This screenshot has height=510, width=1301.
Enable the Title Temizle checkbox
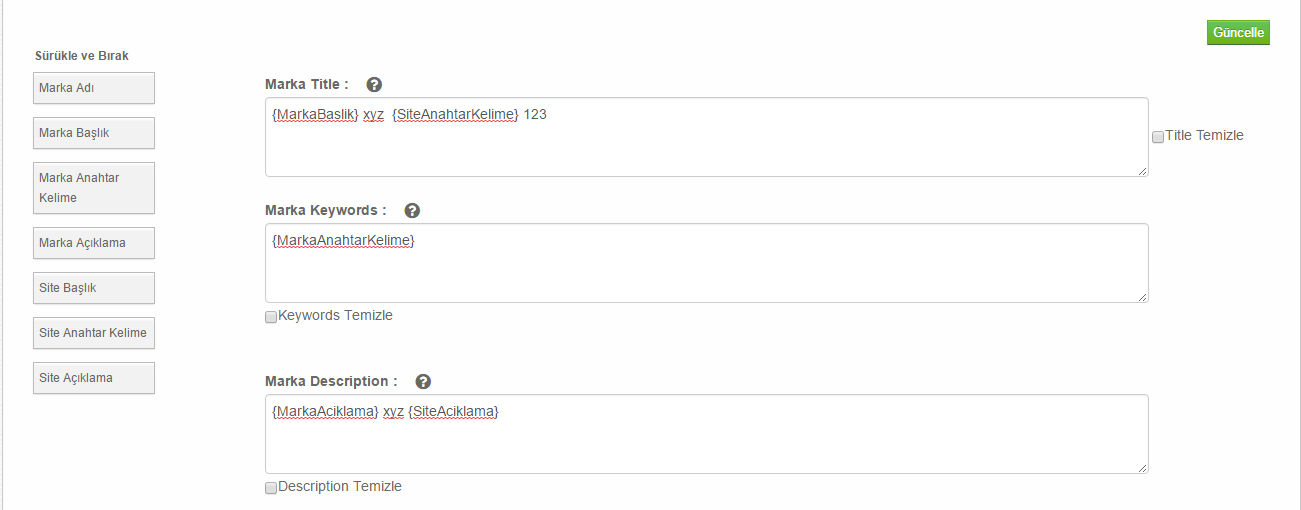click(x=1158, y=137)
